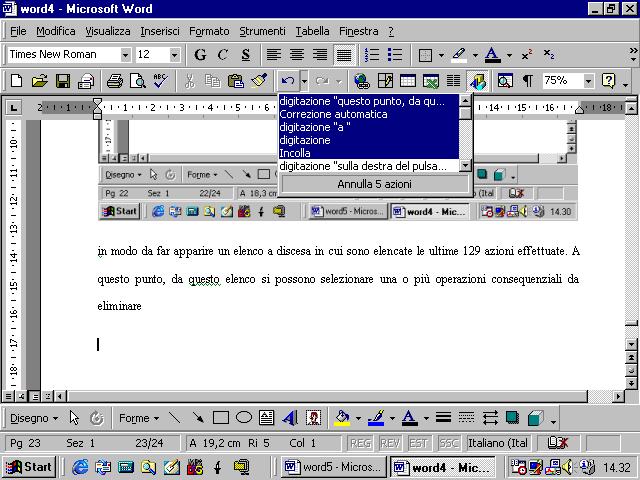Open the Strumenti menu

[x=262, y=31]
